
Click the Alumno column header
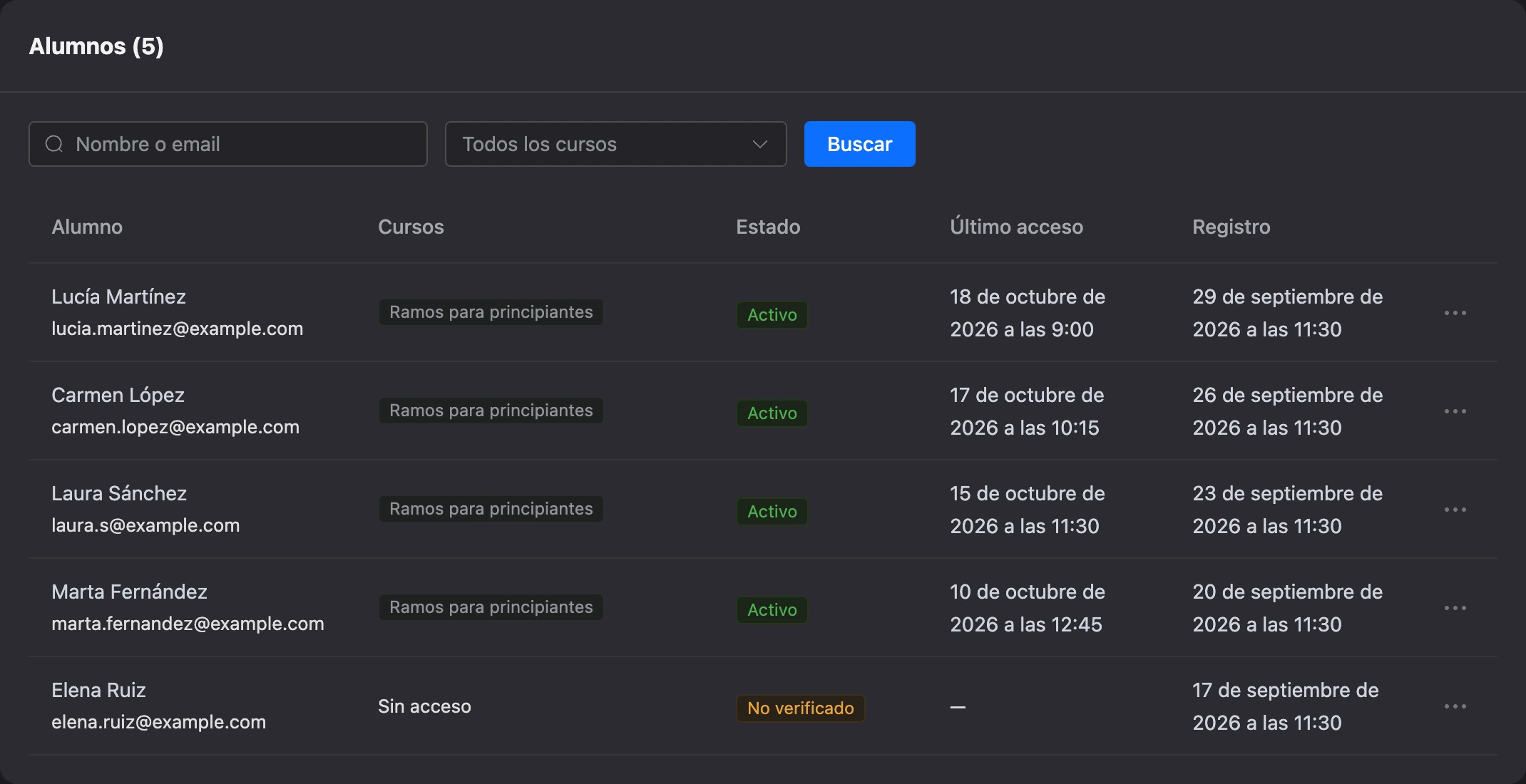pyautogui.click(x=87, y=227)
